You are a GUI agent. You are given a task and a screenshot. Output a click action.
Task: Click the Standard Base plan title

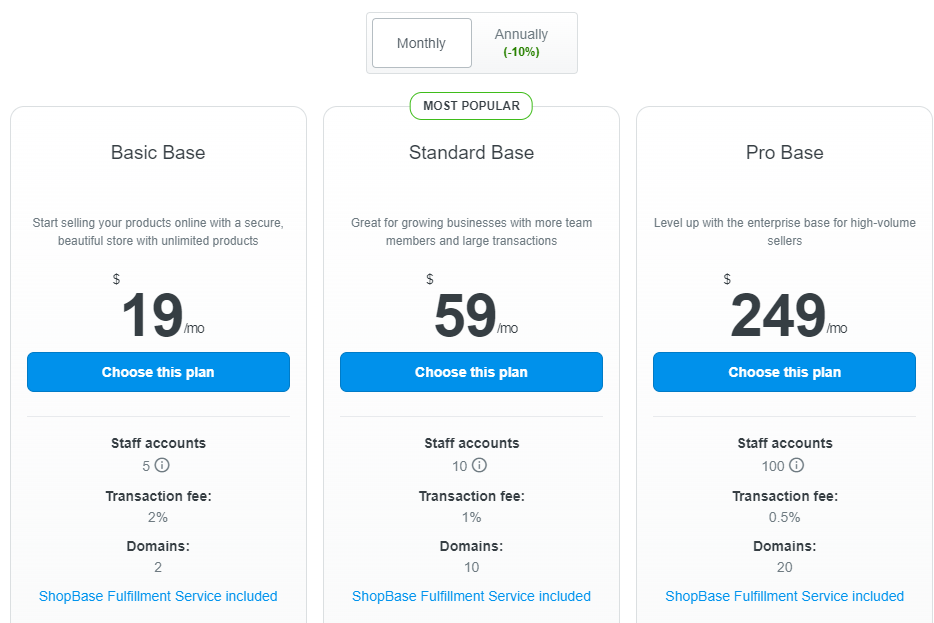coord(471,152)
